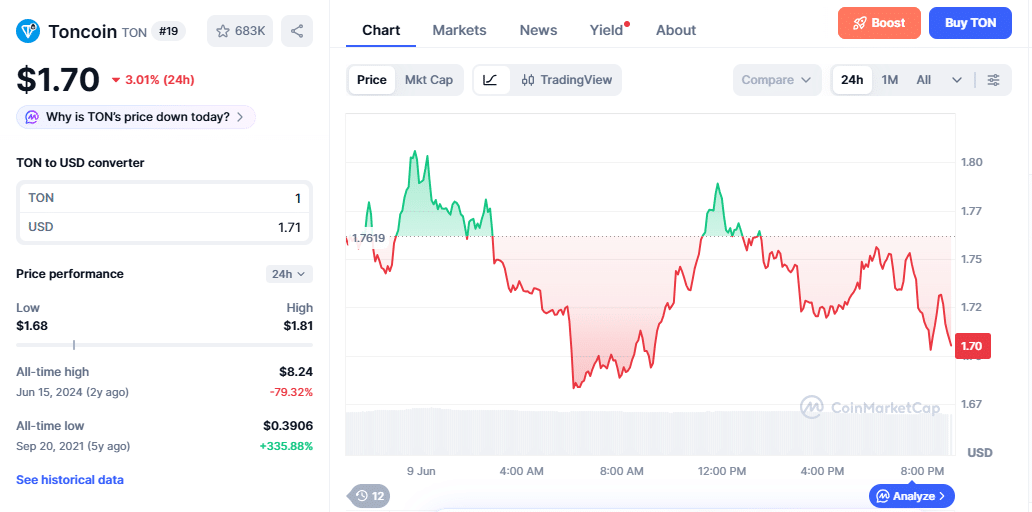
Task: Click the -79.32% percentage
Action: (x=291, y=392)
